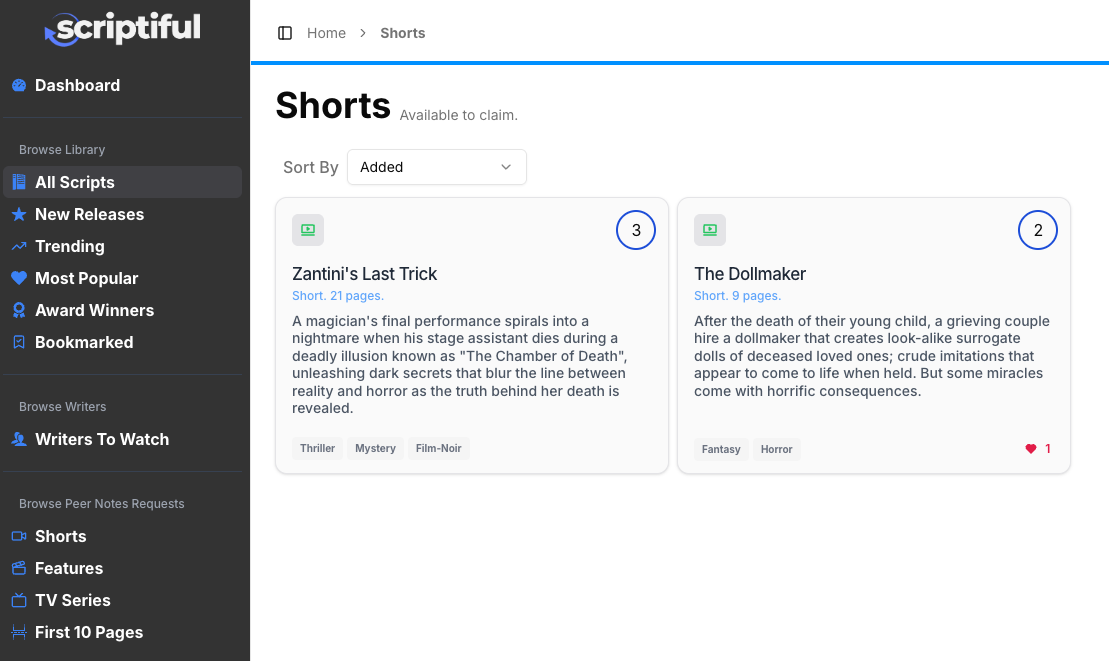This screenshot has width=1109, height=661.
Task: Click the Thriller genre tag
Action: [x=317, y=448]
